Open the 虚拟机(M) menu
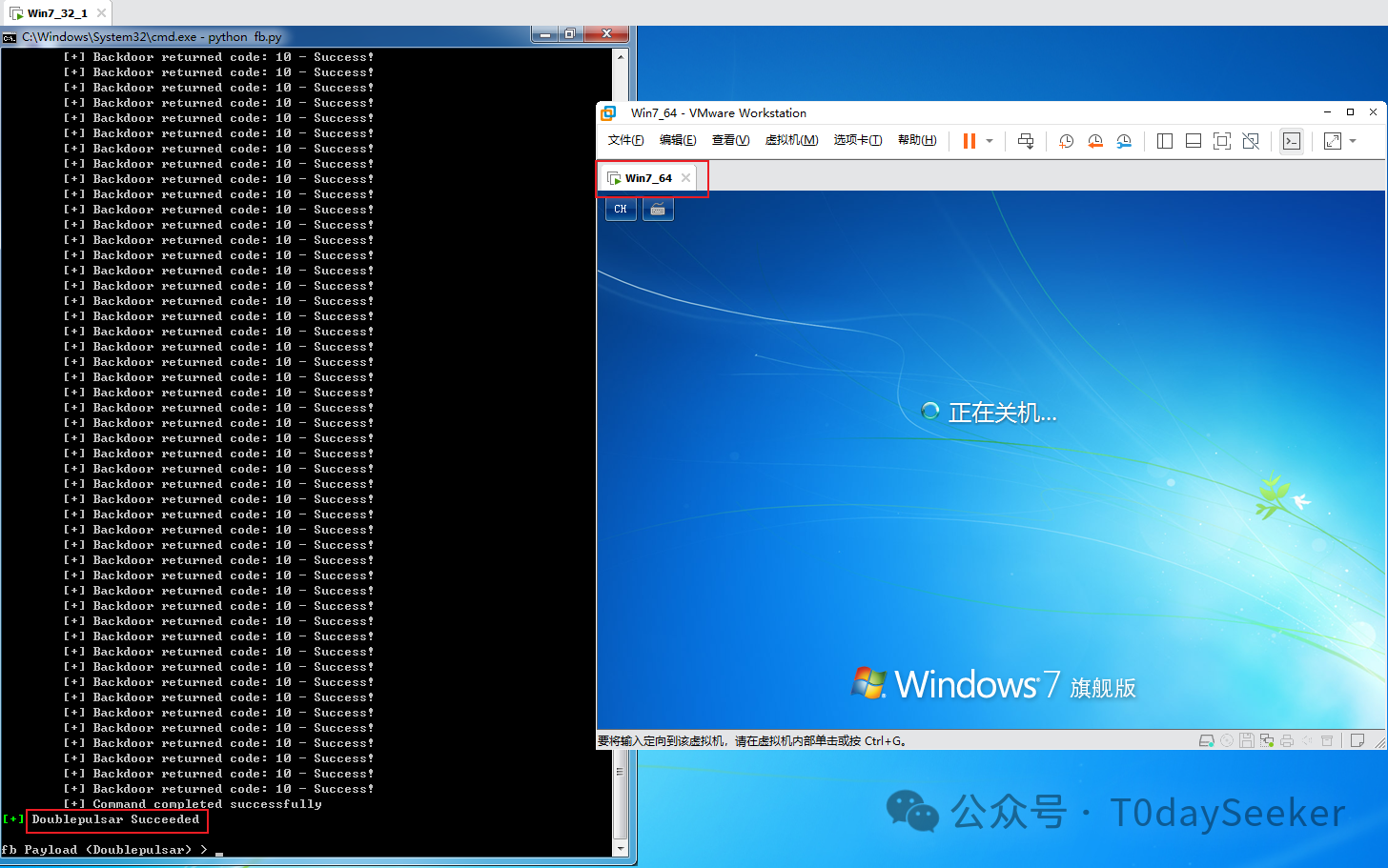The height and width of the screenshot is (868, 1388). click(791, 140)
